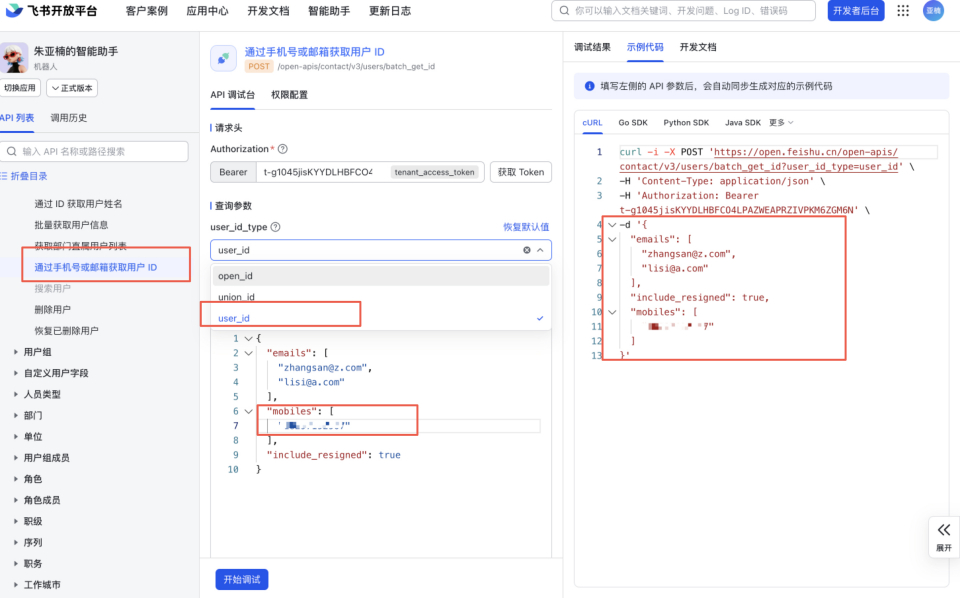Select the Go SDK code tab
Viewport: 960px width, 598px height.
pos(632,122)
